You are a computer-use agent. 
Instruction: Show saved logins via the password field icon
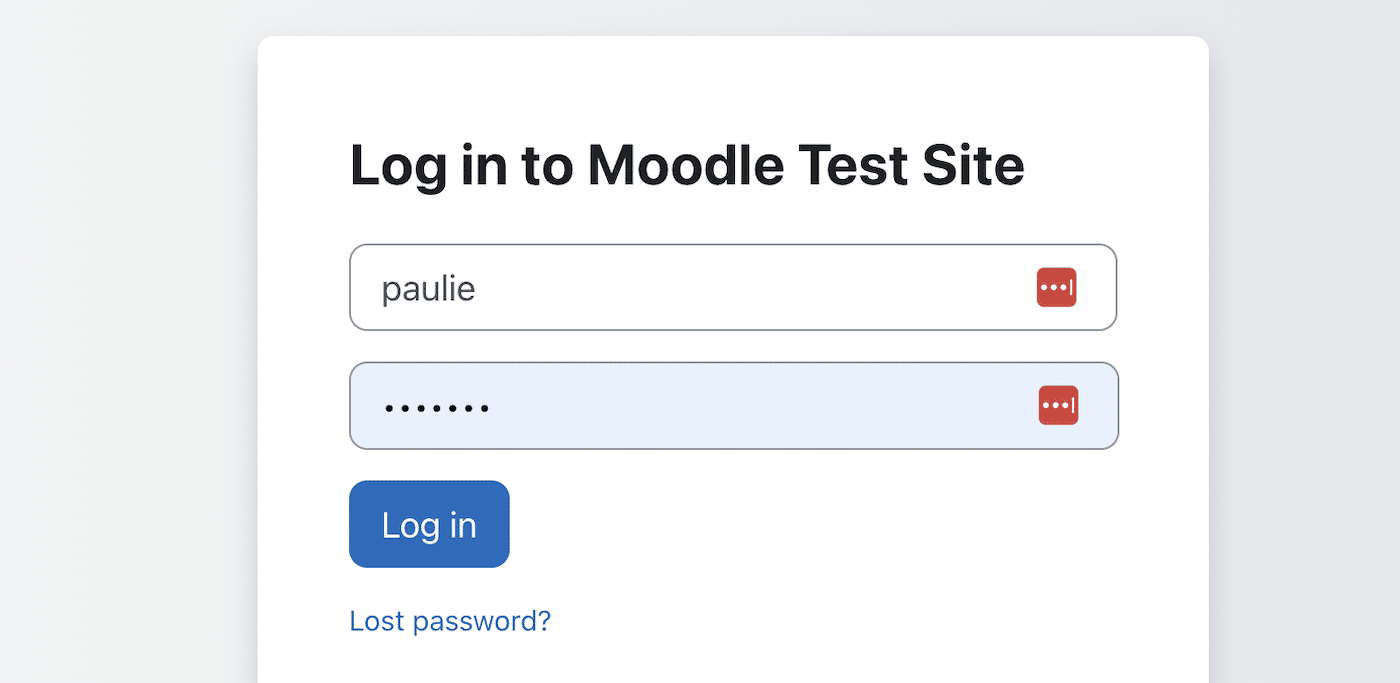(x=1058, y=405)
